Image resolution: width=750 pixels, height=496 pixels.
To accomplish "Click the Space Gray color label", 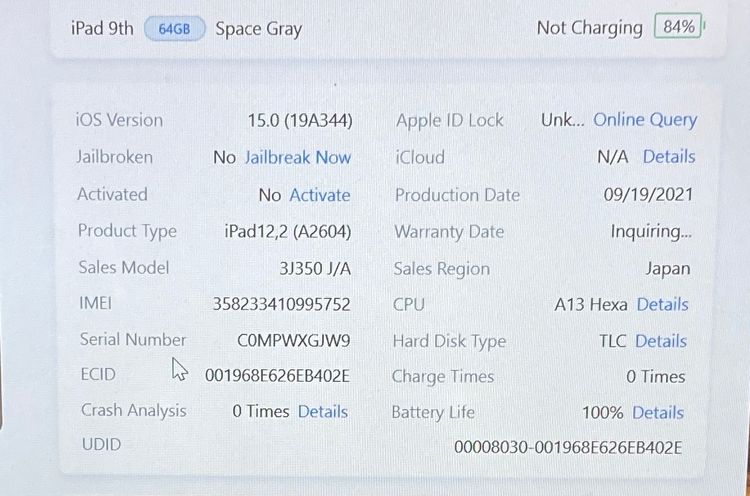I will pyautogui.click(x=258, y=30).
